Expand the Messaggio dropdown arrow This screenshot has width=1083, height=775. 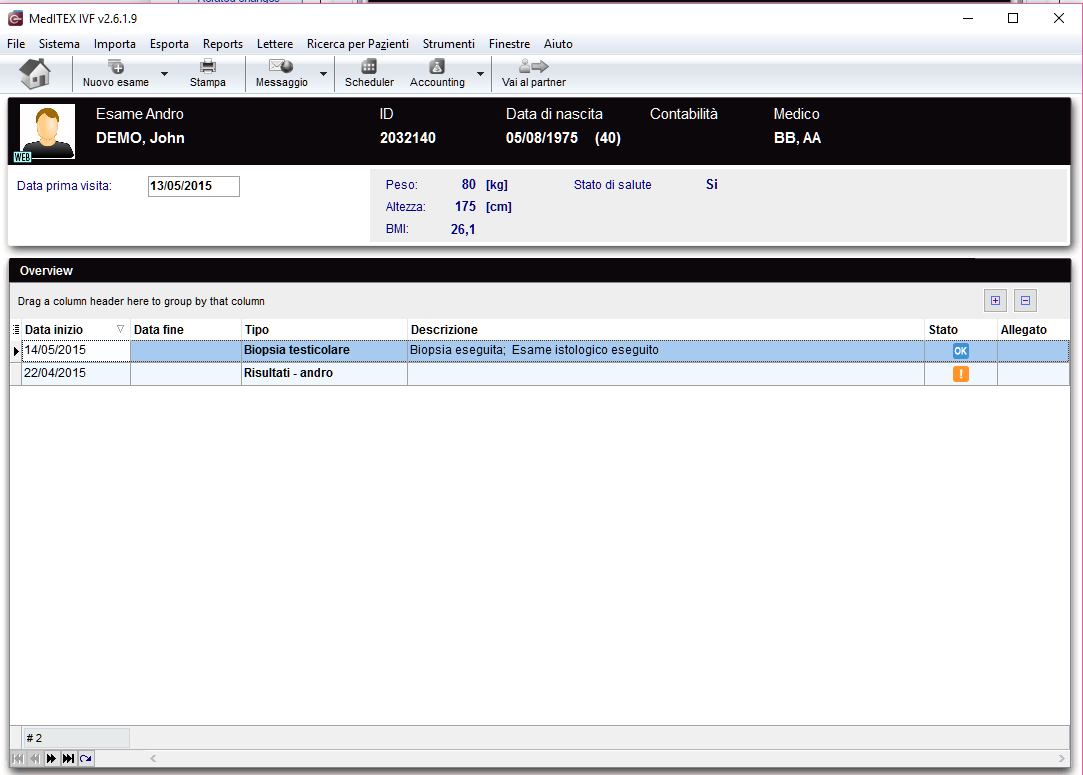click(323, 74)
